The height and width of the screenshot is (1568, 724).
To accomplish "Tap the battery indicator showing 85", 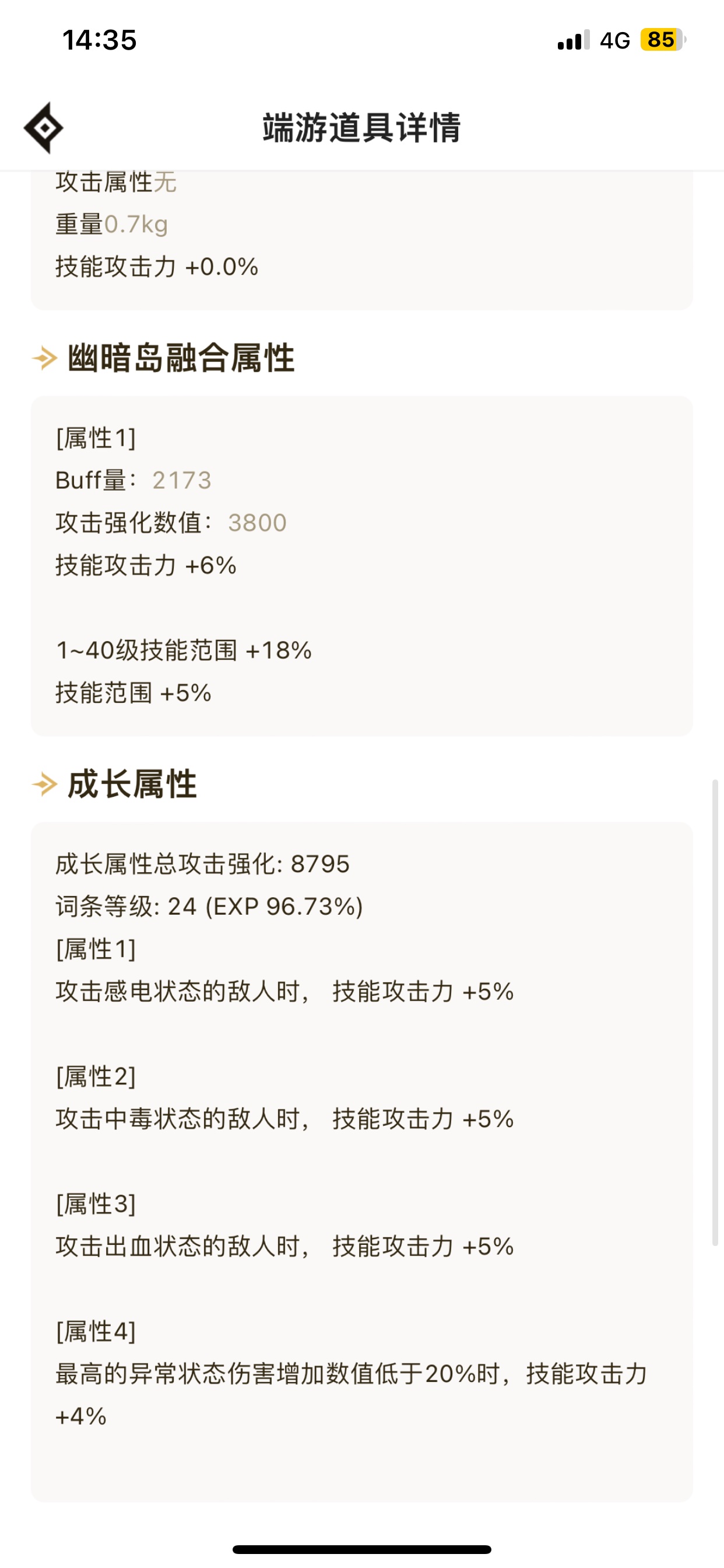I will [x=663, y=40].
